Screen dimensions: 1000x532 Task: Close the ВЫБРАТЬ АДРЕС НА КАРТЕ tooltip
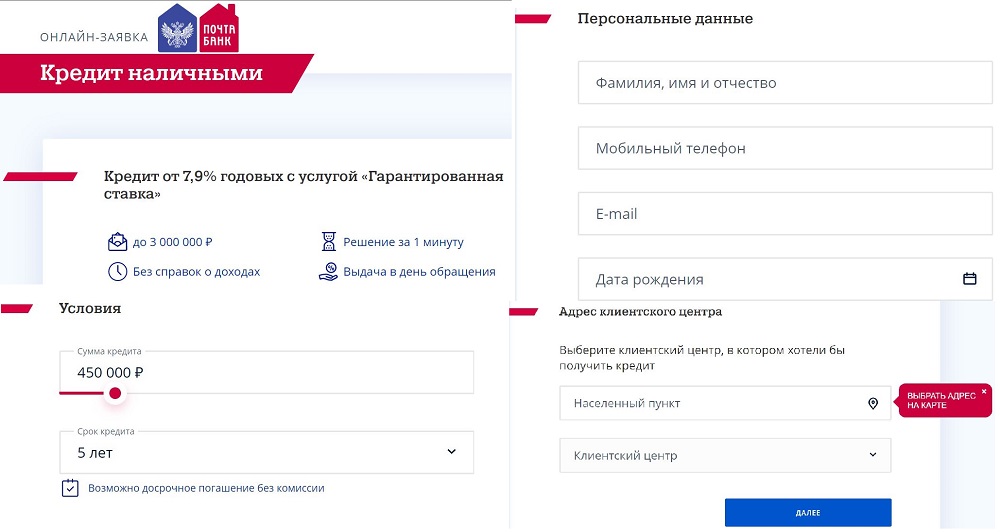tap(984, 391)
